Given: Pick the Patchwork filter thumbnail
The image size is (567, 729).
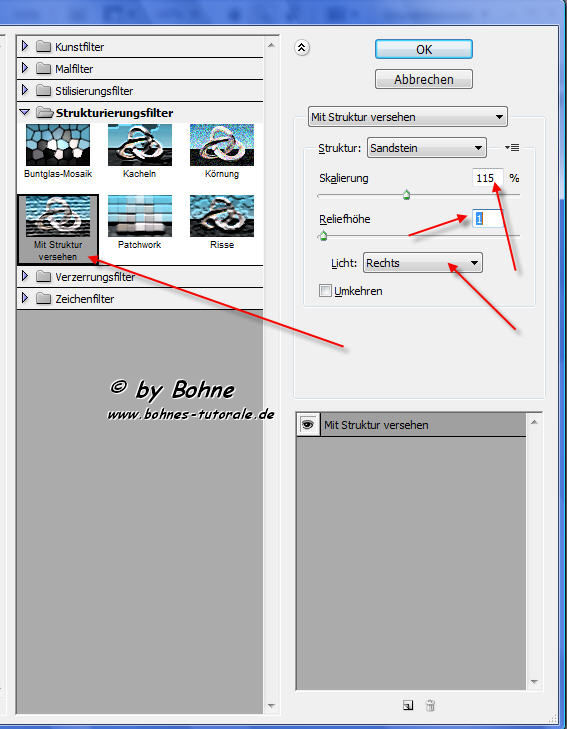Looking at the screenshot, I should 140,216.
